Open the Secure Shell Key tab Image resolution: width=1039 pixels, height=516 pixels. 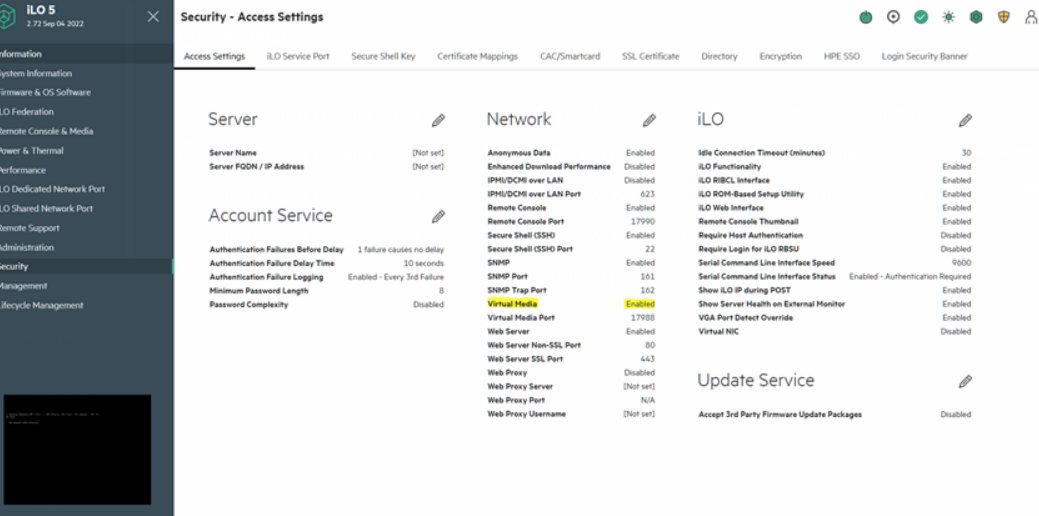pyautogui.click(x=383, y=56)
